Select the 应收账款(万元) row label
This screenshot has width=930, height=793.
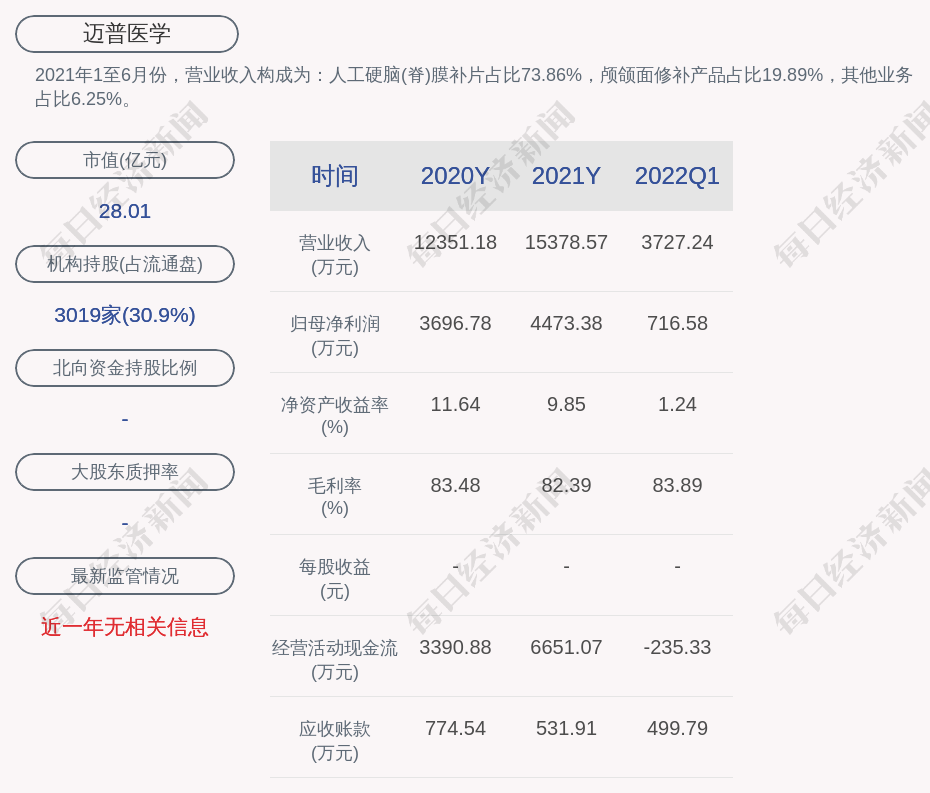334,741
